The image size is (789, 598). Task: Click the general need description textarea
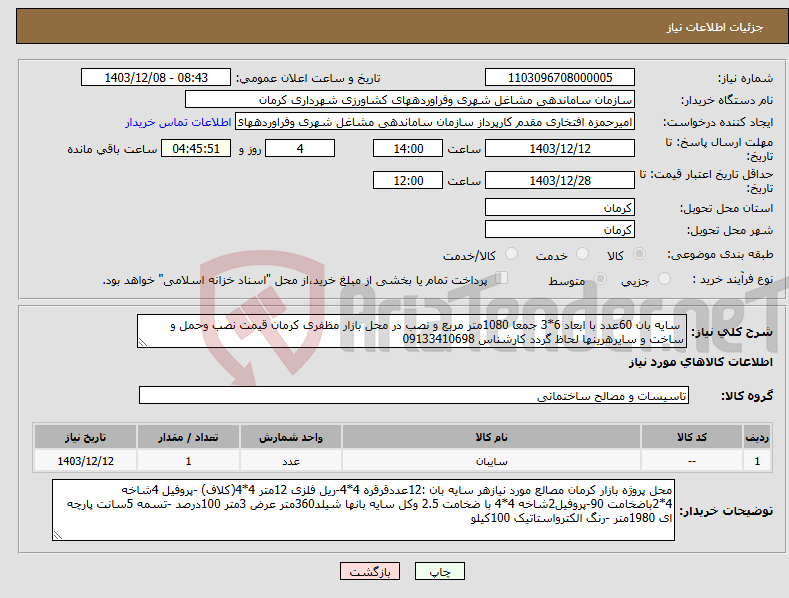[x=412, y=331]
